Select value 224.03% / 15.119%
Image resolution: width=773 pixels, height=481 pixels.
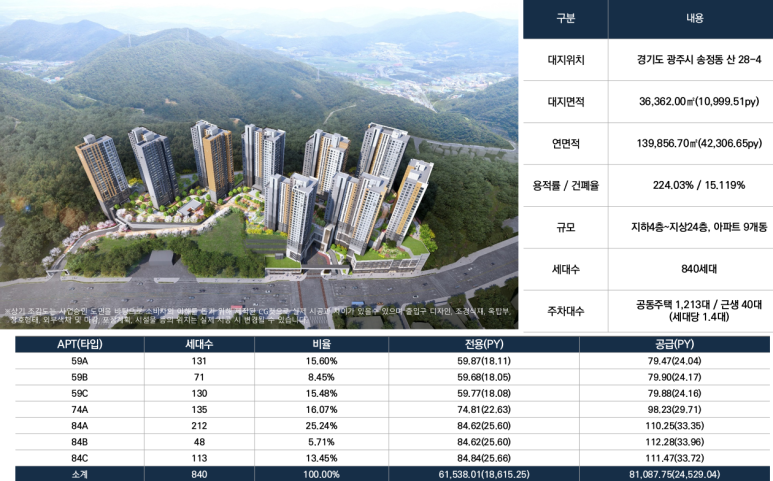tap(699, 185)
